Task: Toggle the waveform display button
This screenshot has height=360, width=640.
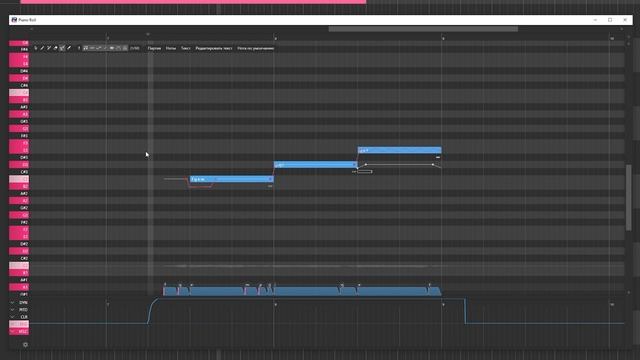Action: tap(112, 48)
